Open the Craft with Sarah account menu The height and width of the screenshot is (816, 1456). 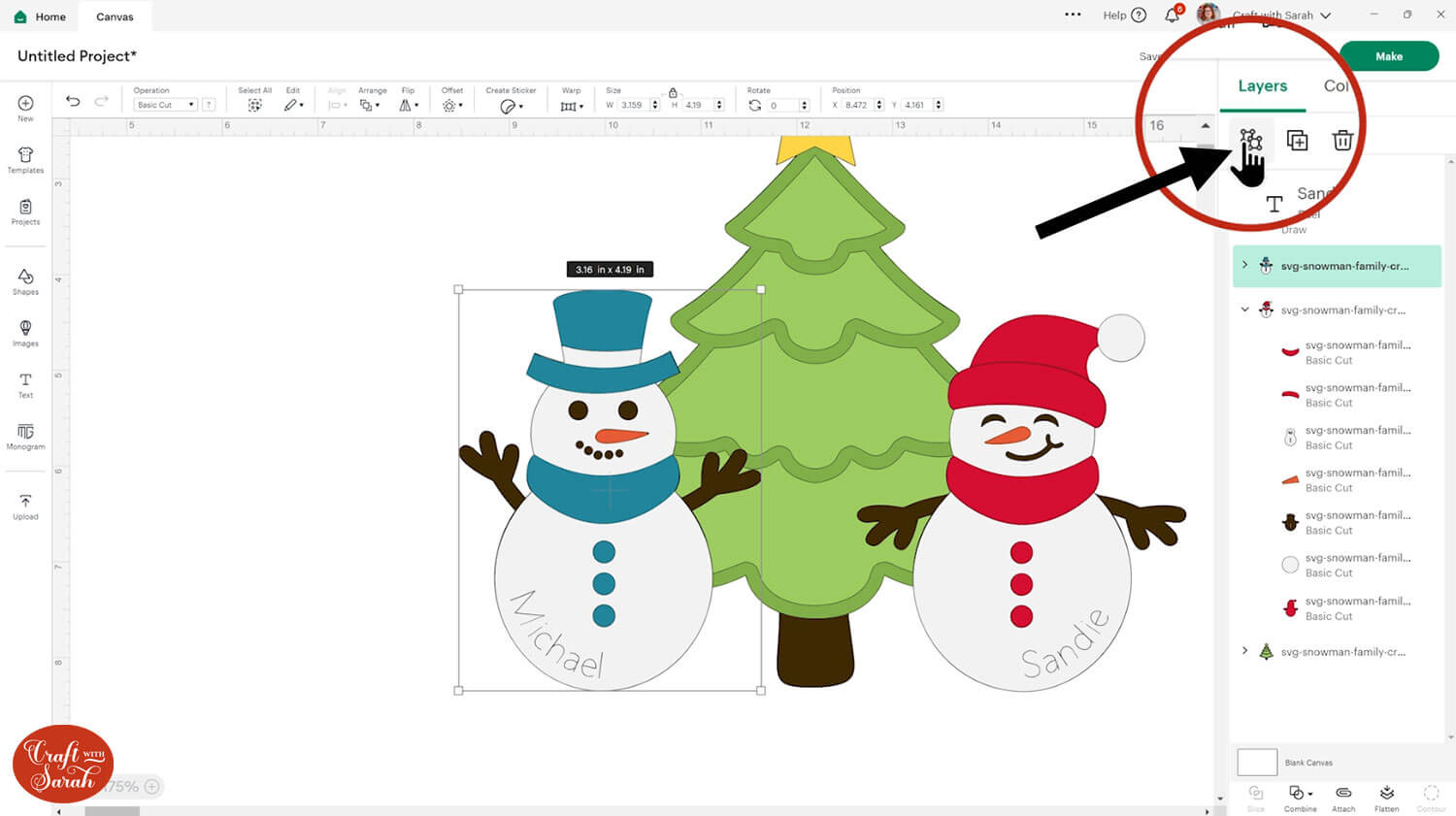[1281, 15]
